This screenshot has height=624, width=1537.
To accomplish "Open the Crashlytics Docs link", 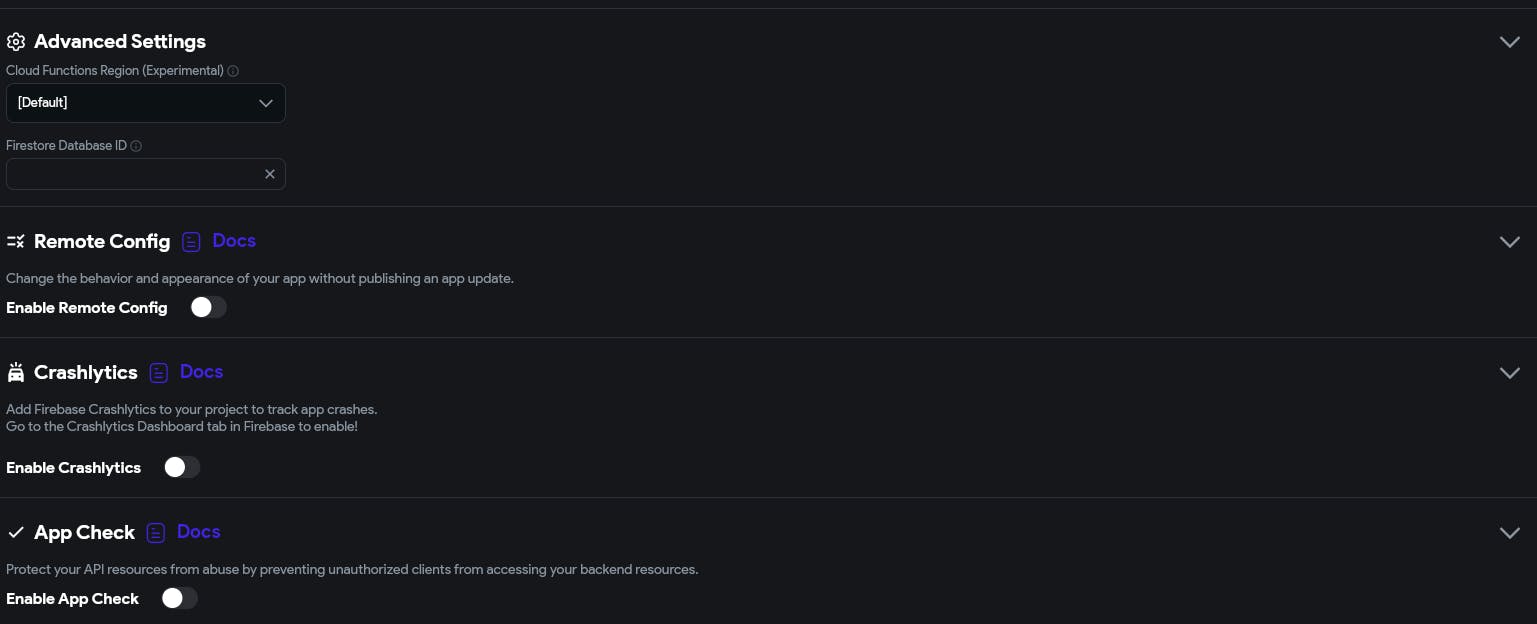I will 201,372.
